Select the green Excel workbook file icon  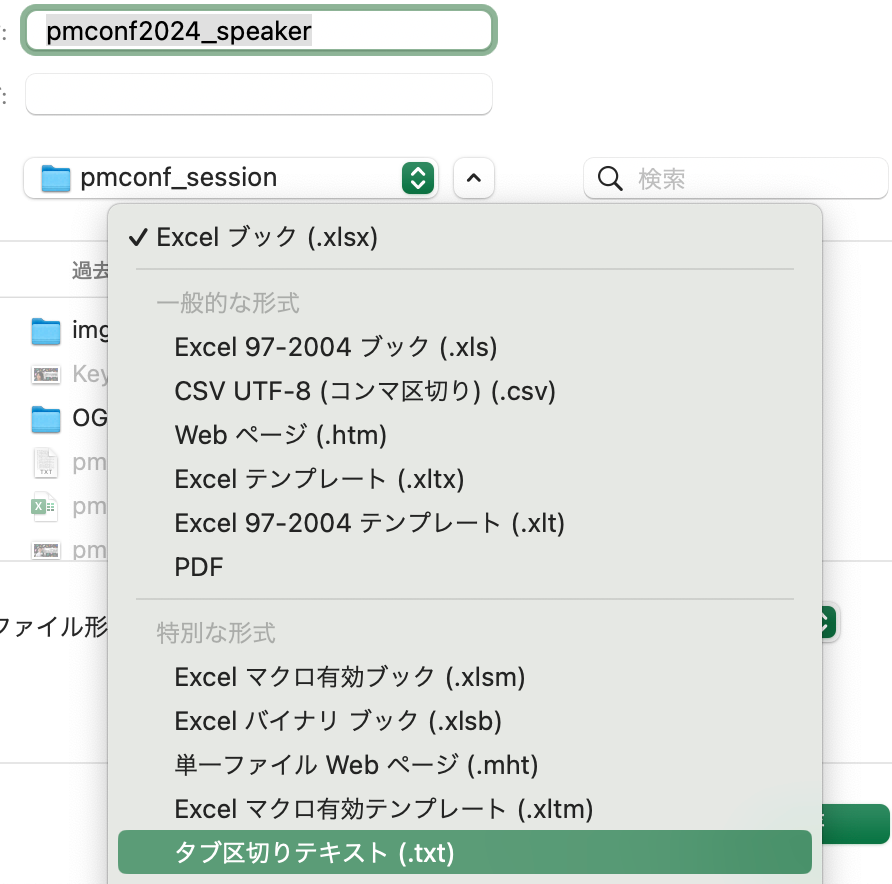44,507
